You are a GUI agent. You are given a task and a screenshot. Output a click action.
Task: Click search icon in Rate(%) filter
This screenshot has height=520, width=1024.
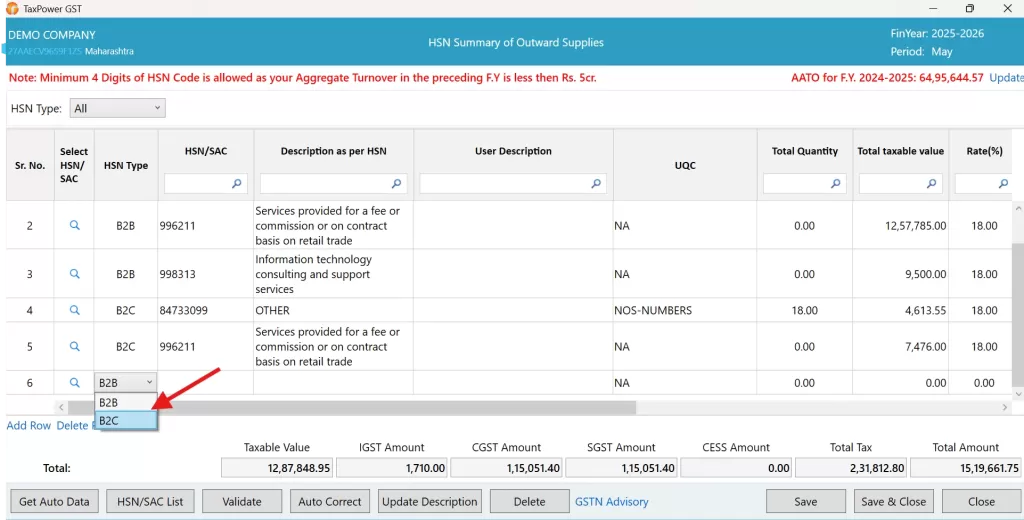(1003, 184)
